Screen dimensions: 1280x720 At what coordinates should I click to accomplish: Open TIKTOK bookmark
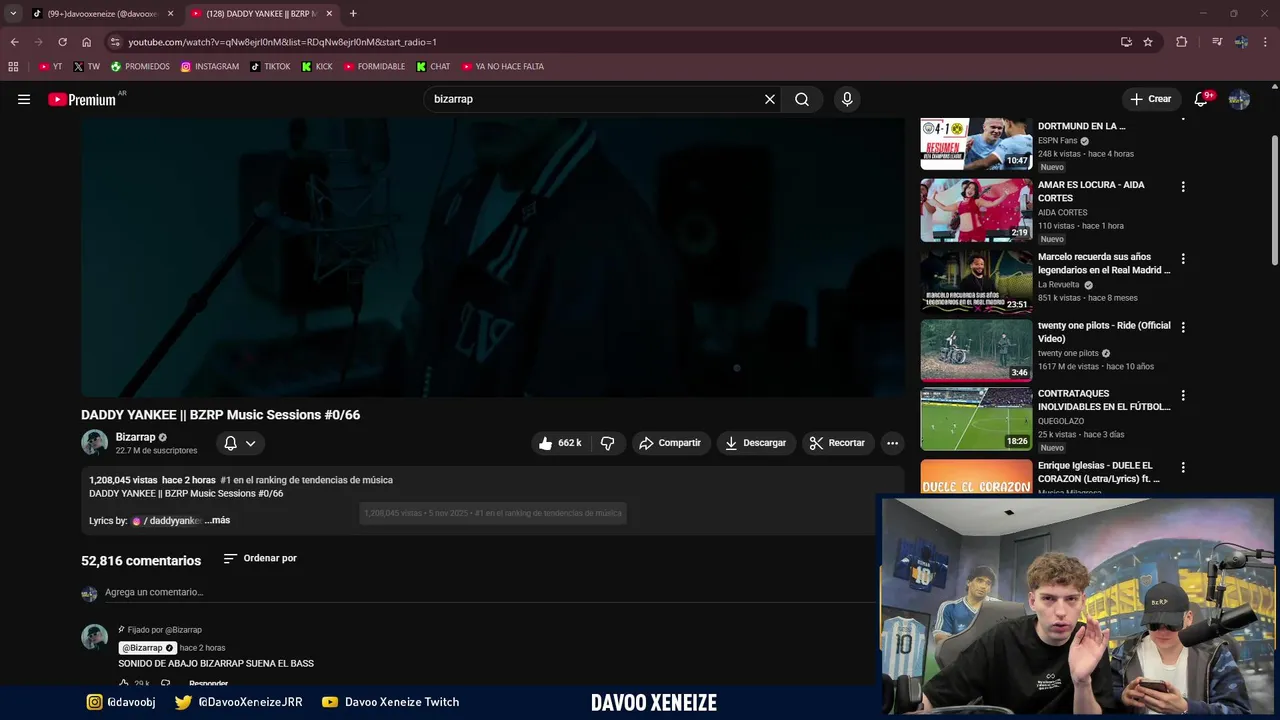(x=270, y=67)
